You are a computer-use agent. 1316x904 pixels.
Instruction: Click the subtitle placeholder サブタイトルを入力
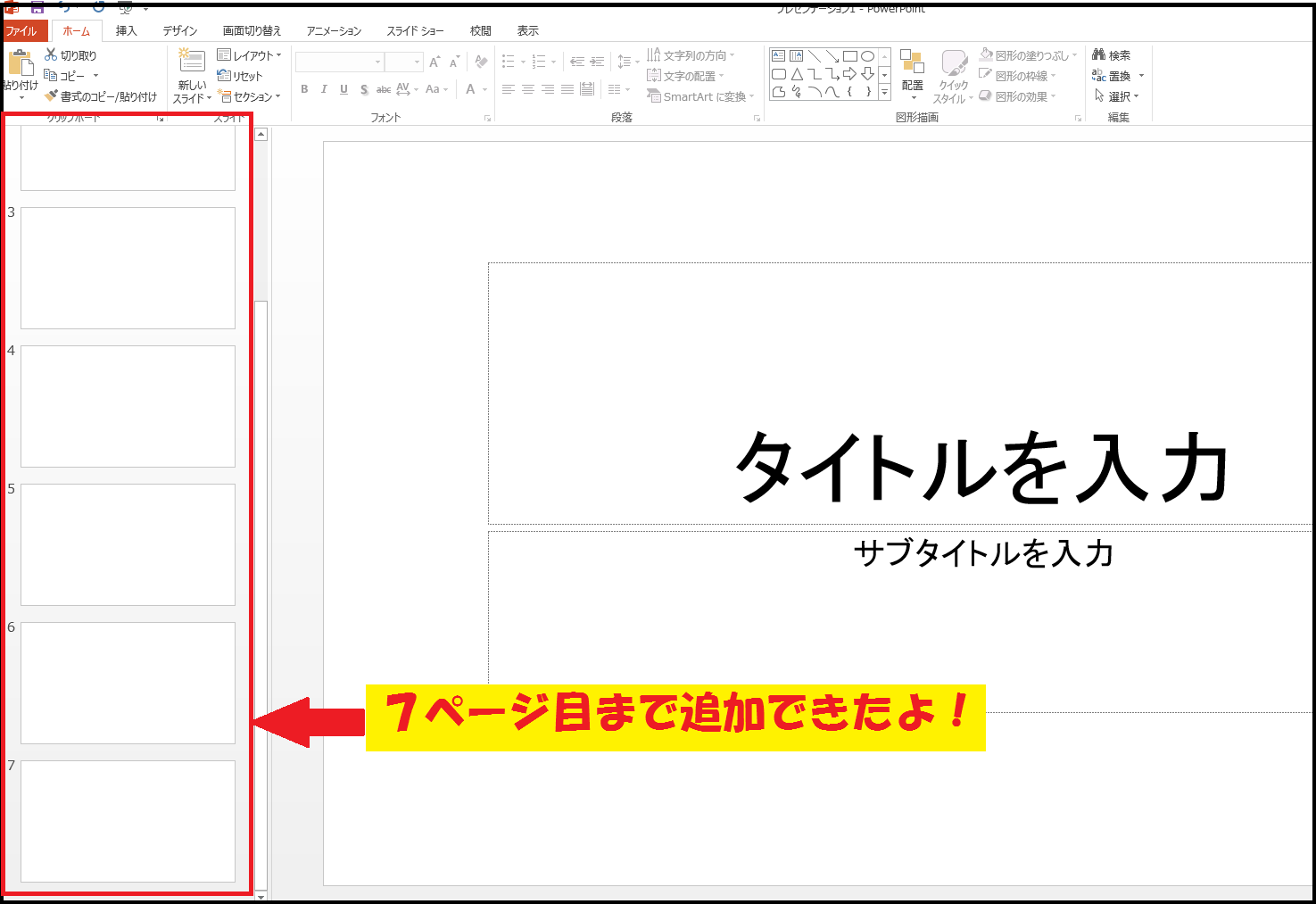tap(983, 553)
